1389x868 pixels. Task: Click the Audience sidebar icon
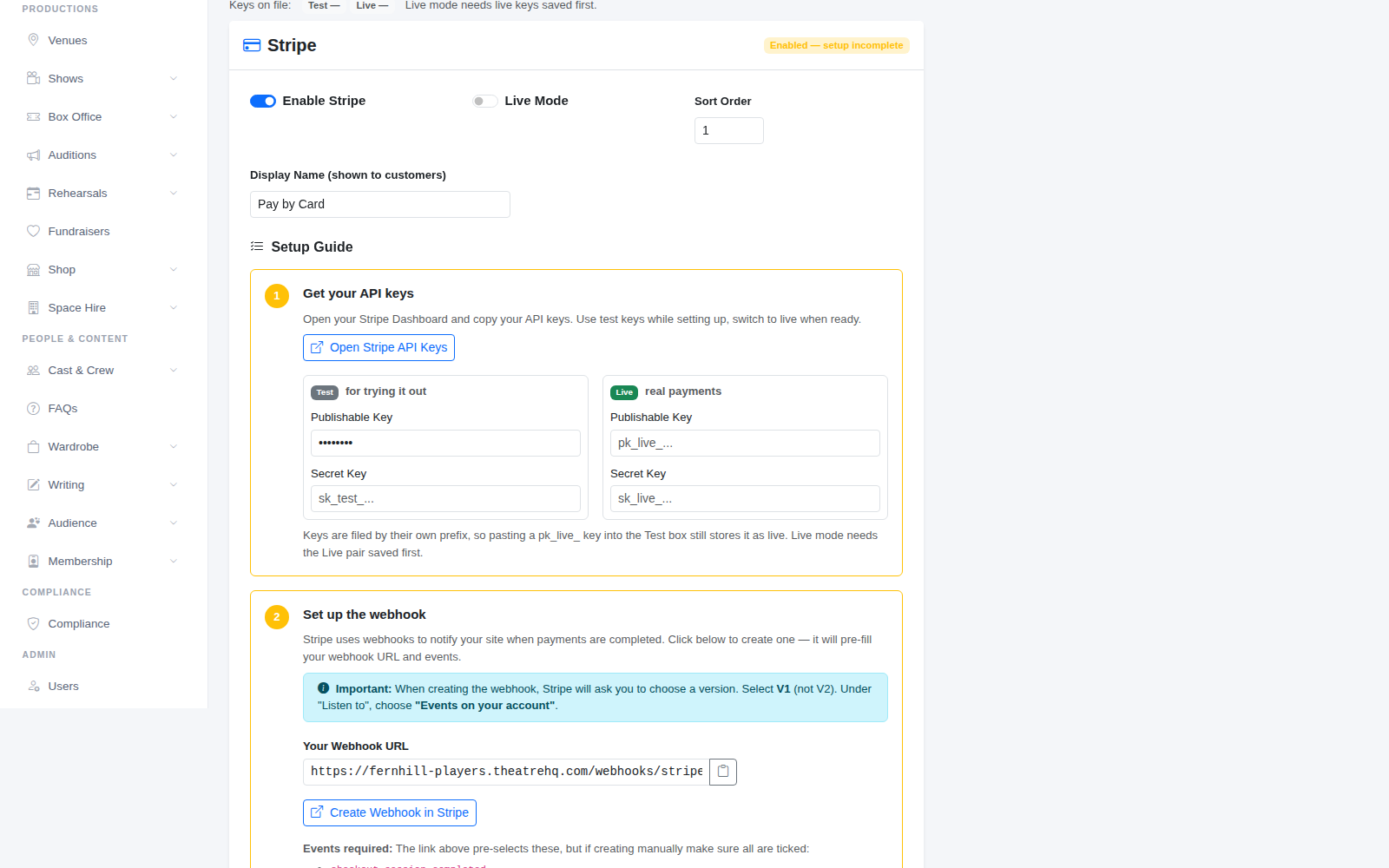(33, 523)
